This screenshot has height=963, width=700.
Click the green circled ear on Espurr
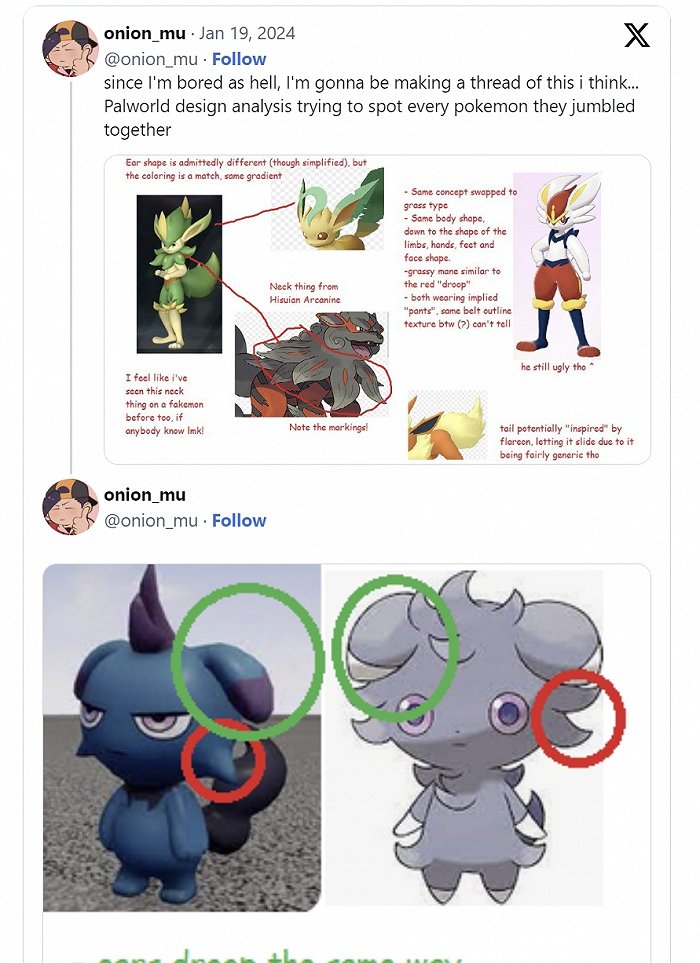click(x=395, y=648)
